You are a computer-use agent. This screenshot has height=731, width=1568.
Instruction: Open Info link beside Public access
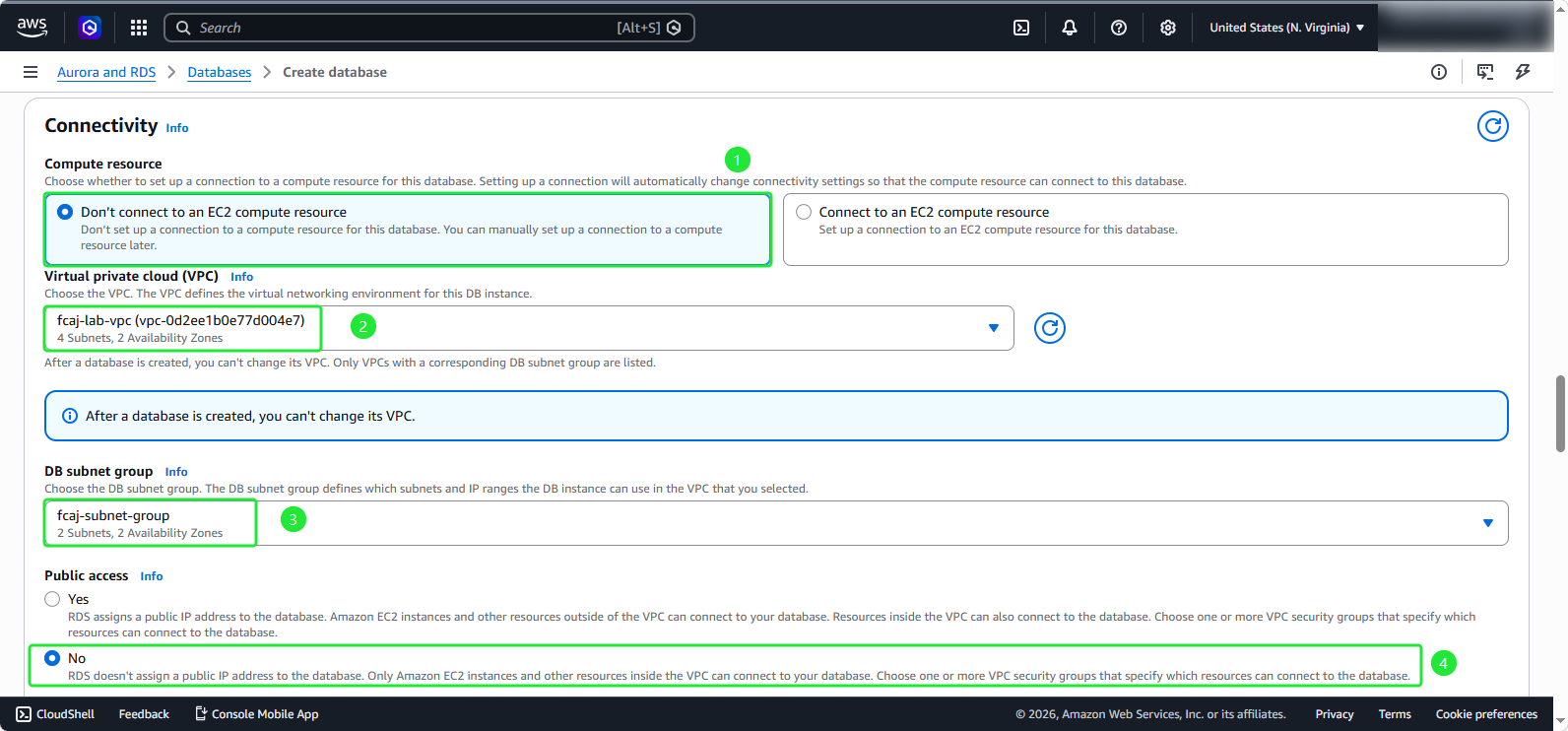(x=152, y=576)
